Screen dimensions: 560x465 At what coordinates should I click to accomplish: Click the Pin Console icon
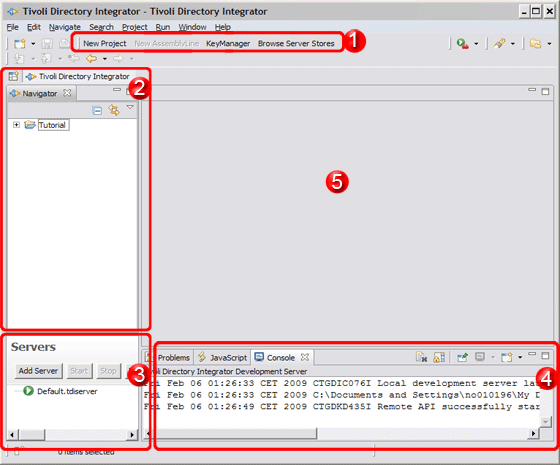coord(462,357)
